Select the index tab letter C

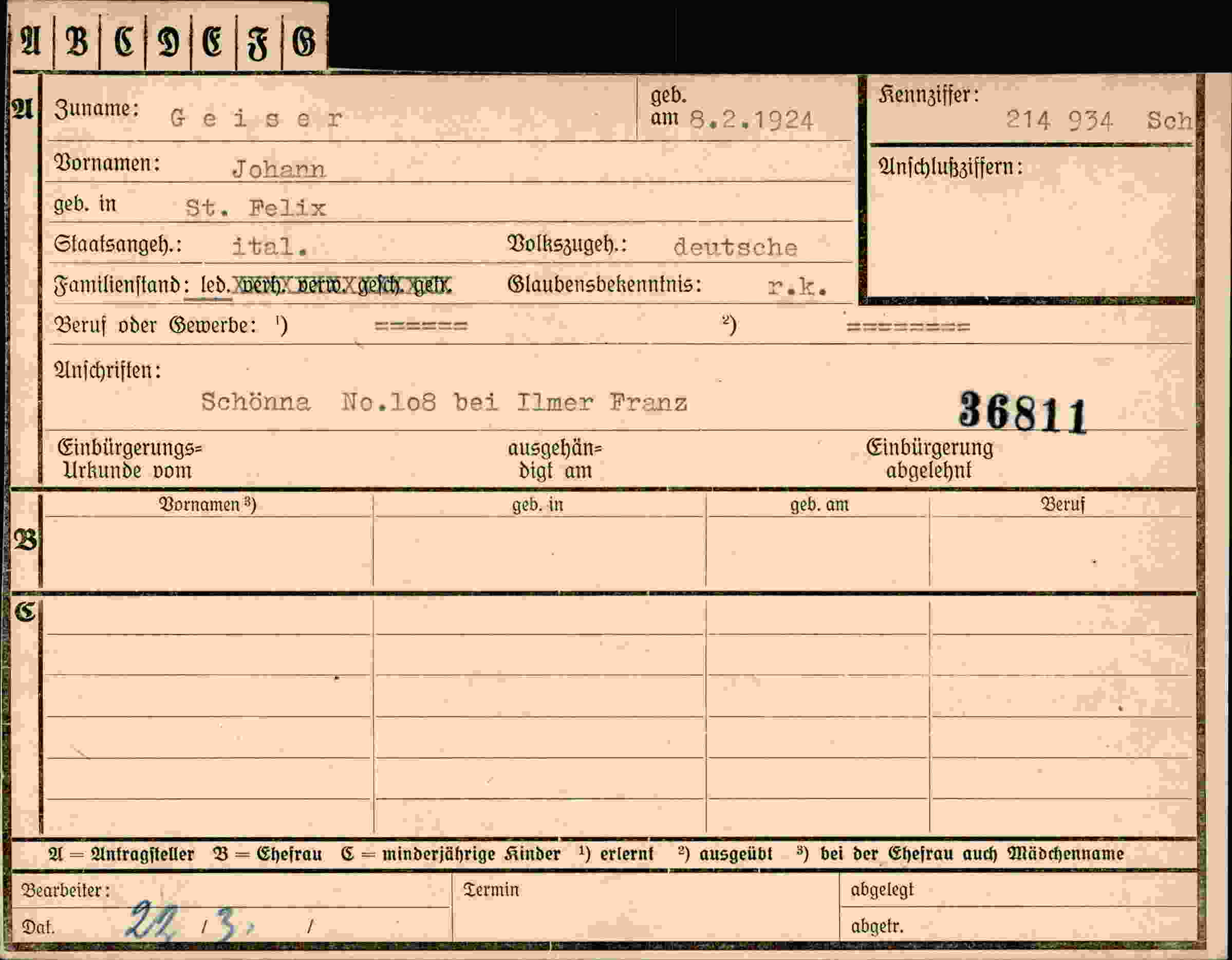(x=124, y=41)
